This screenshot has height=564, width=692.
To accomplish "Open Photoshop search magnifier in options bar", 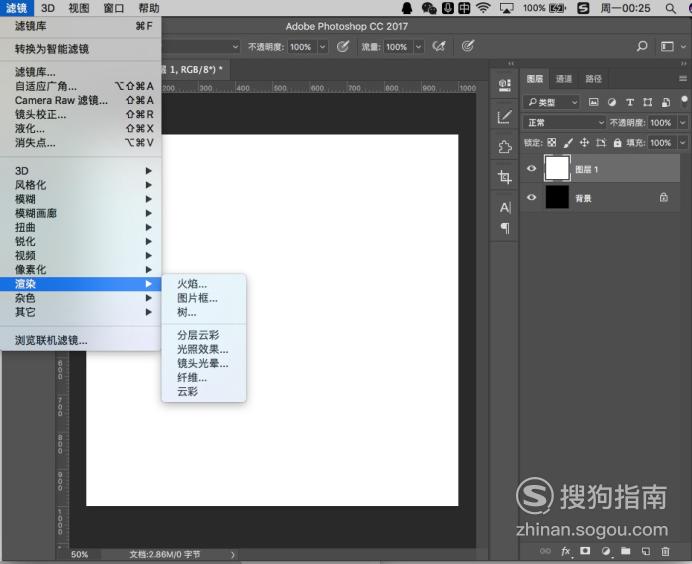I will [x=642, y=46].
